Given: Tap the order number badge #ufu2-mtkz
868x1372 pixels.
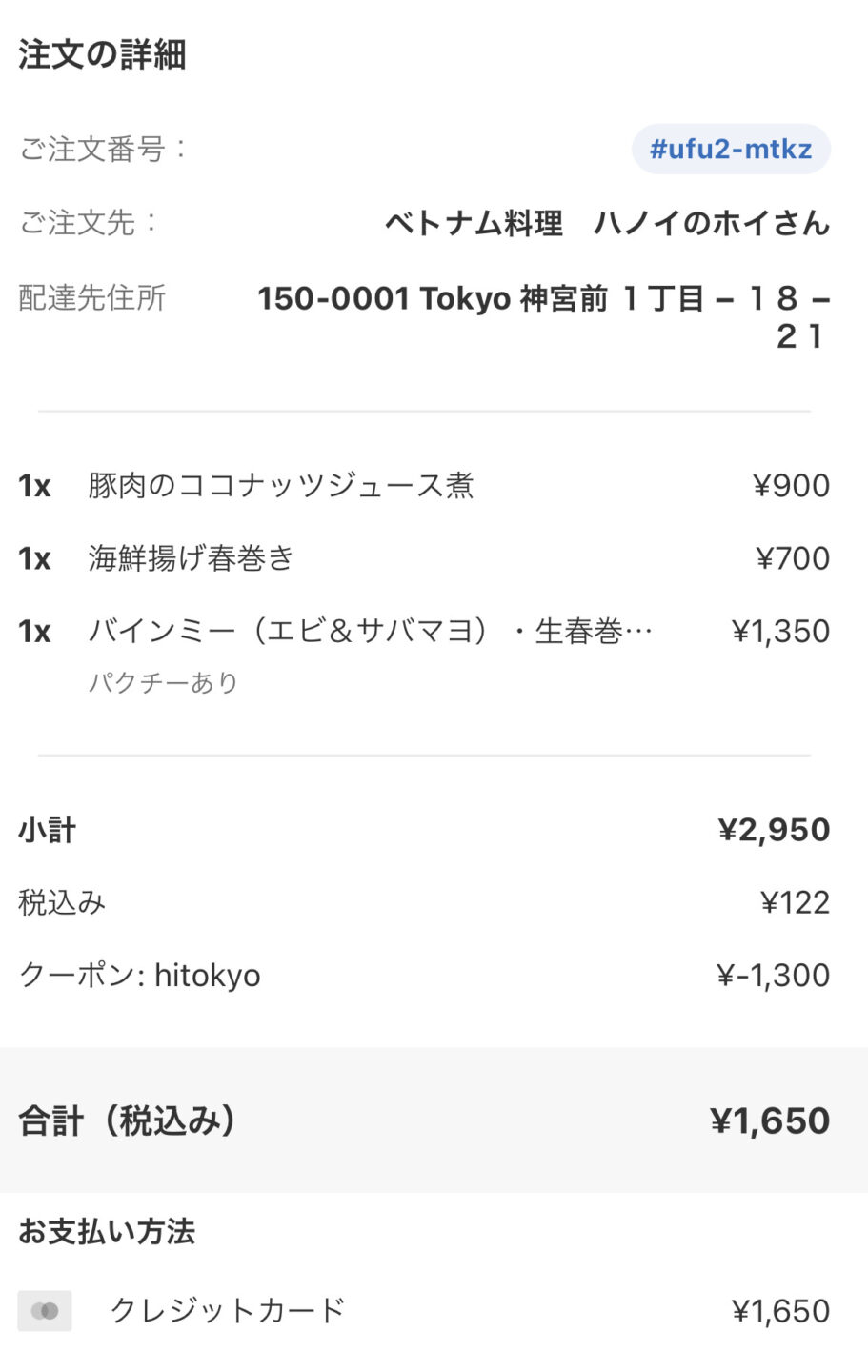Looking at the screenshot, I should [731, 150].
